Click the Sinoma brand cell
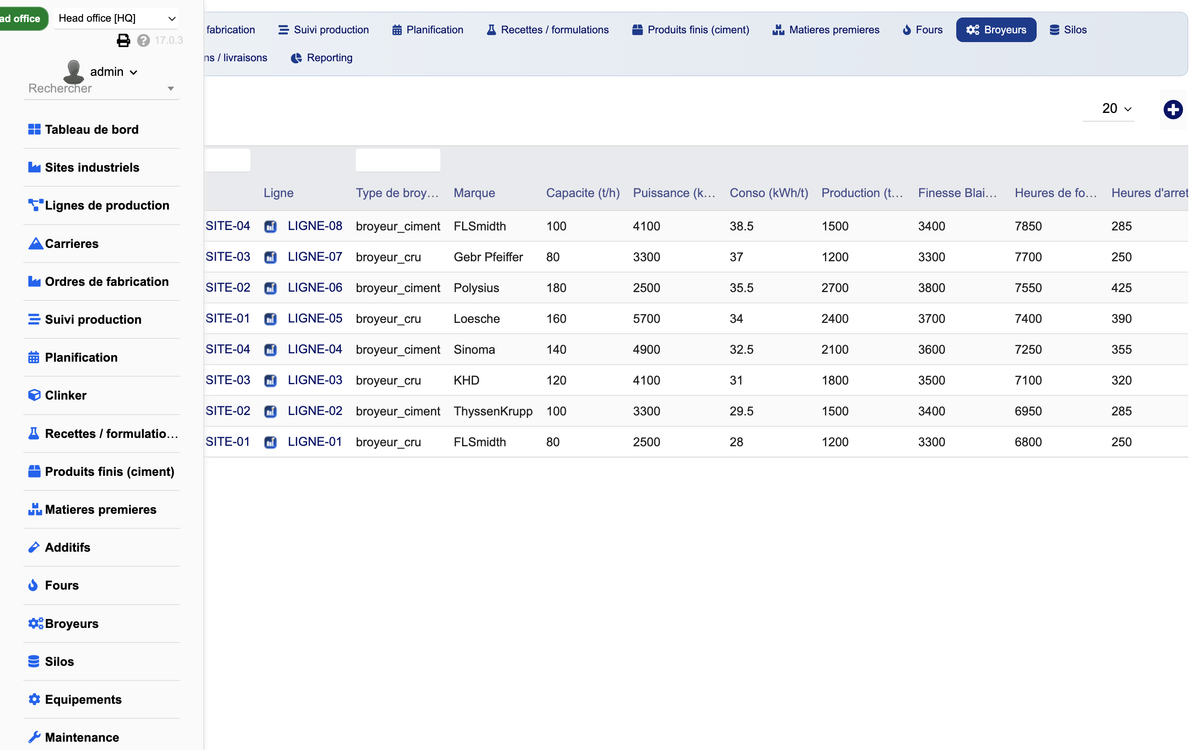 click(x=474, y=350)
